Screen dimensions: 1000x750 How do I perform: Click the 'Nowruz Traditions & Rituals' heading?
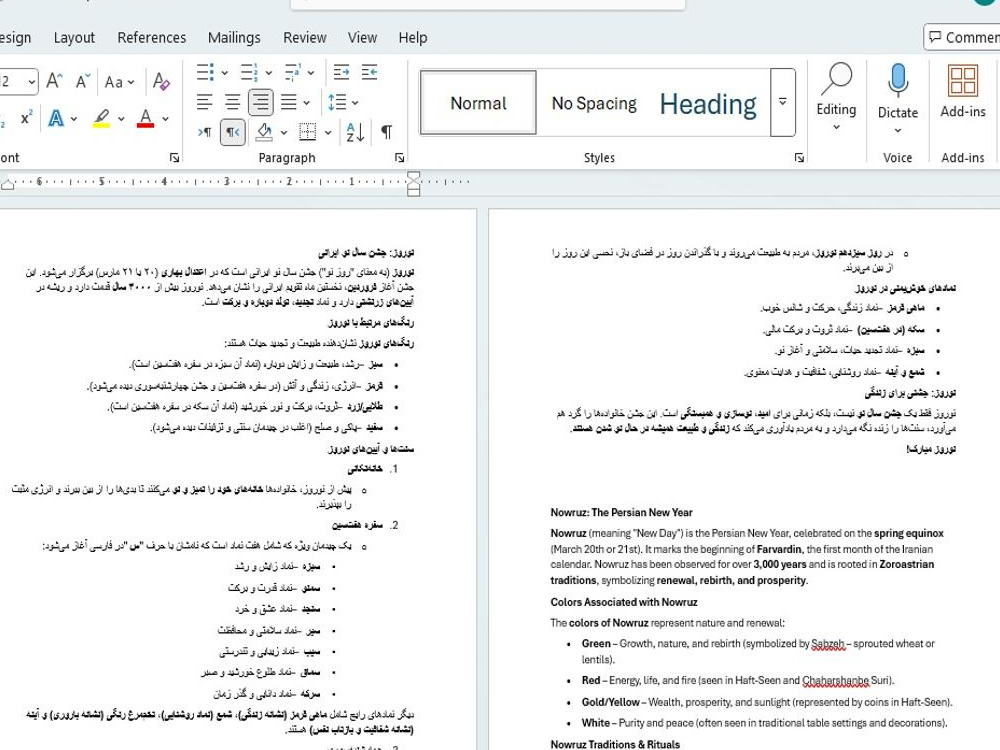pos(615,744)
